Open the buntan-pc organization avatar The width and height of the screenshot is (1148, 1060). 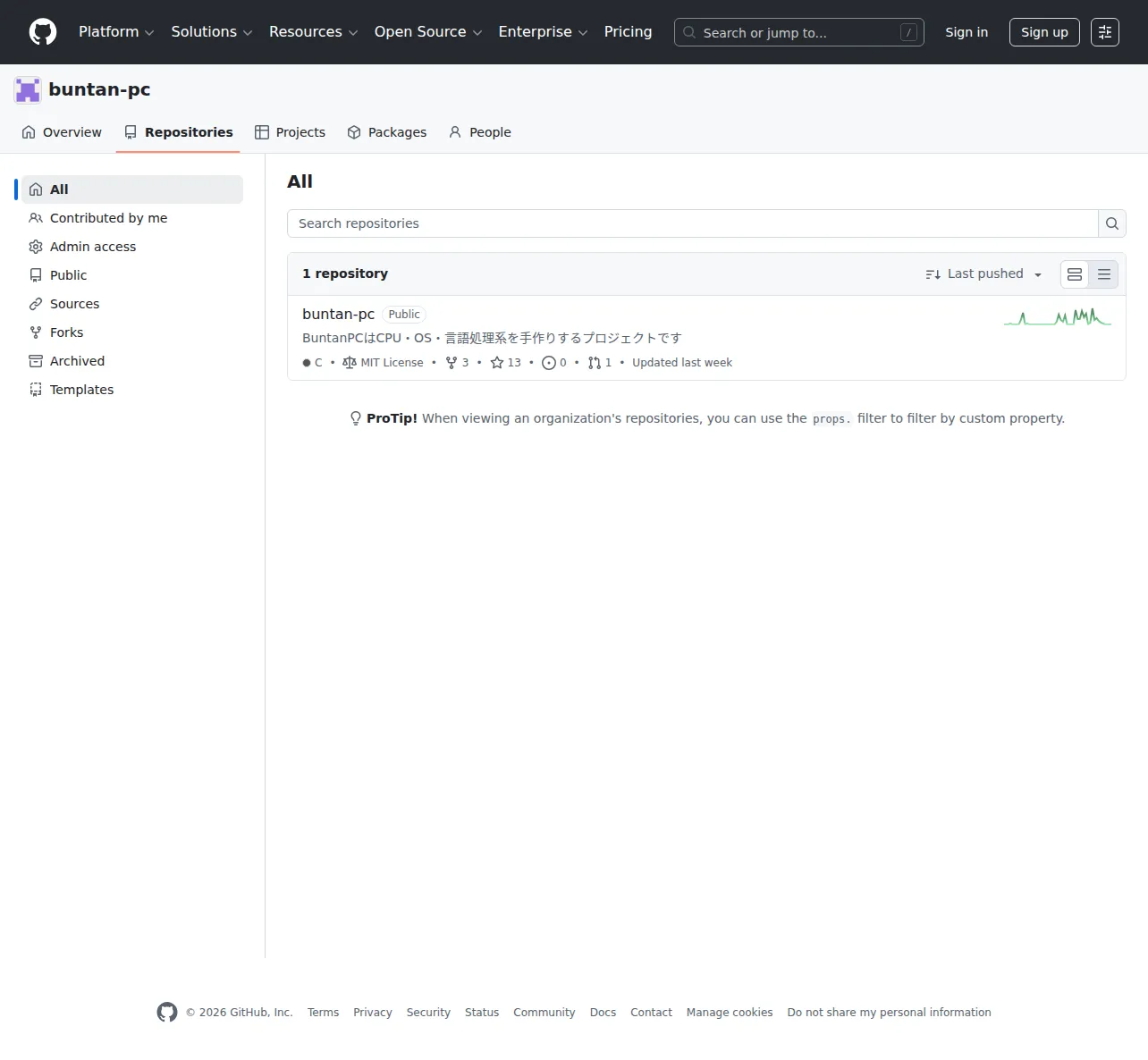point(28,89)
